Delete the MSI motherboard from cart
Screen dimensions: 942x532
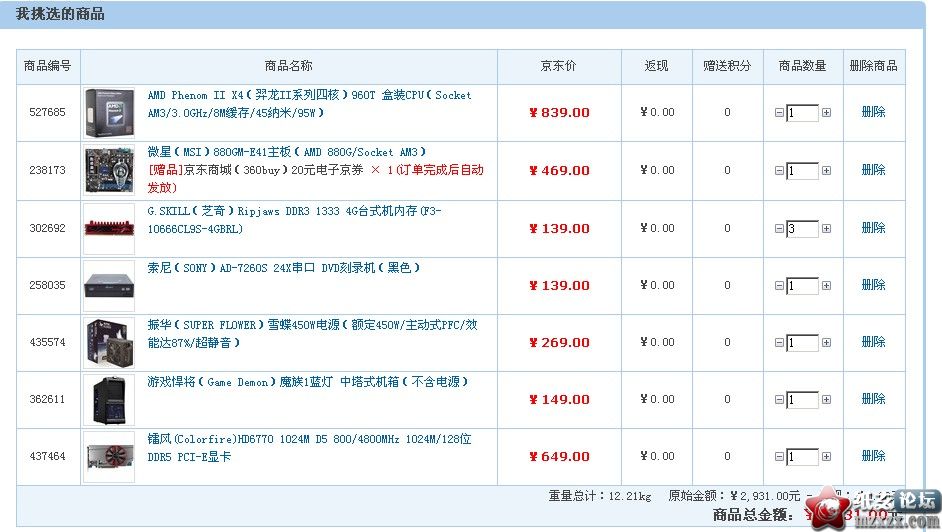tap(873, 170)
